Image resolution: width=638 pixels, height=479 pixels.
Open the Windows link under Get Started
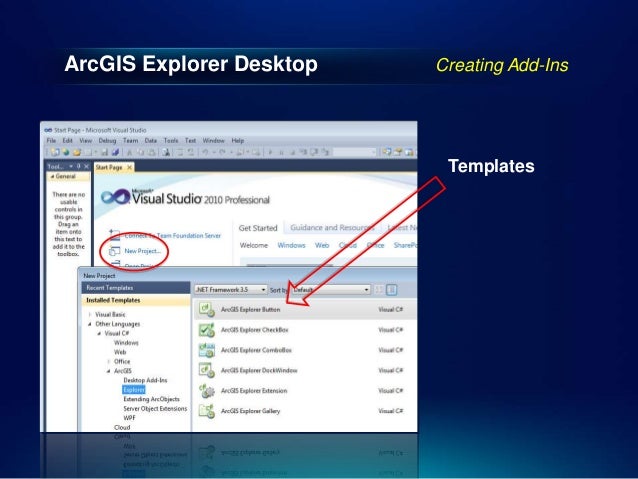[291, 245]
